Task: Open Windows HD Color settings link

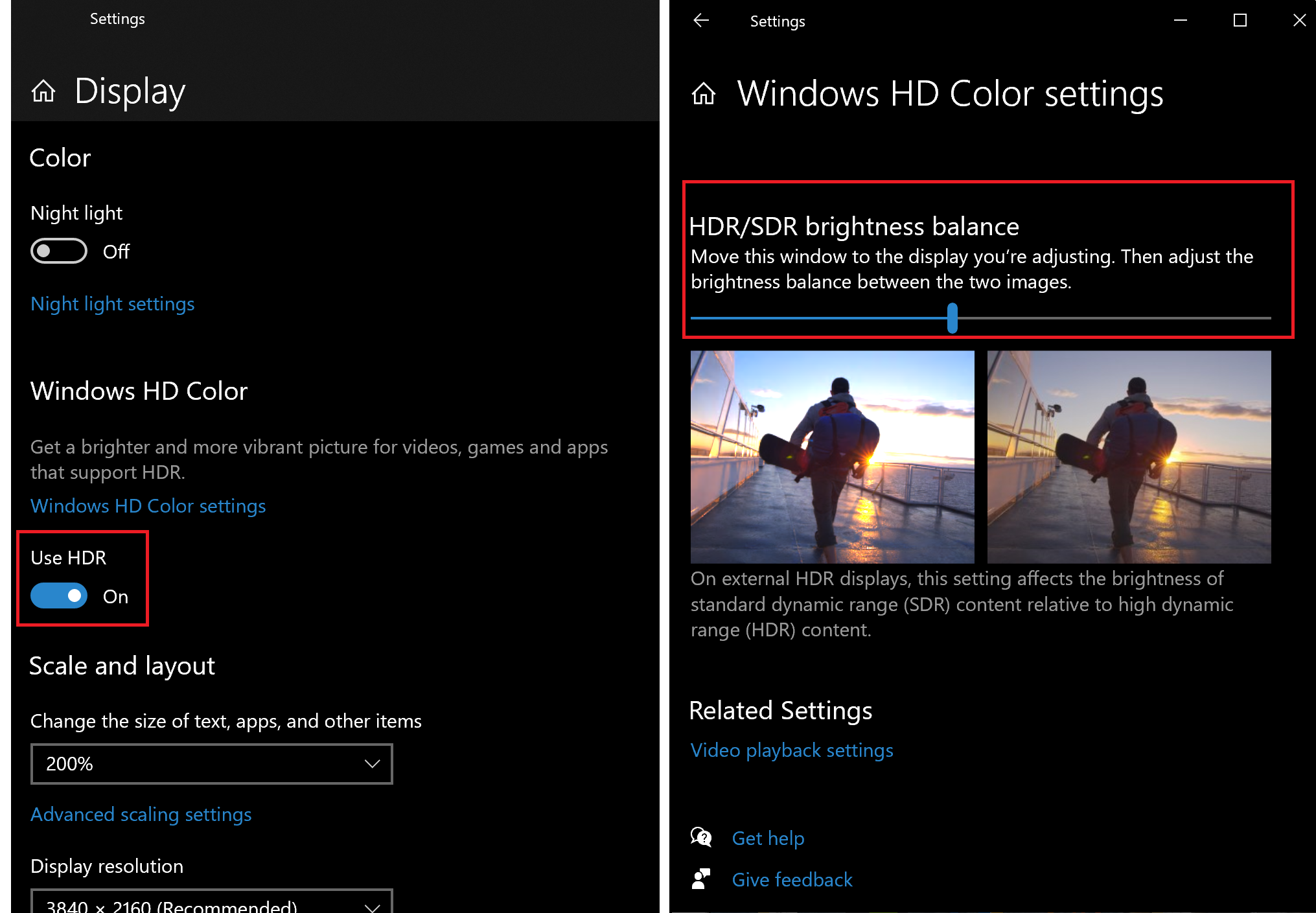Action: coord(148,506)
